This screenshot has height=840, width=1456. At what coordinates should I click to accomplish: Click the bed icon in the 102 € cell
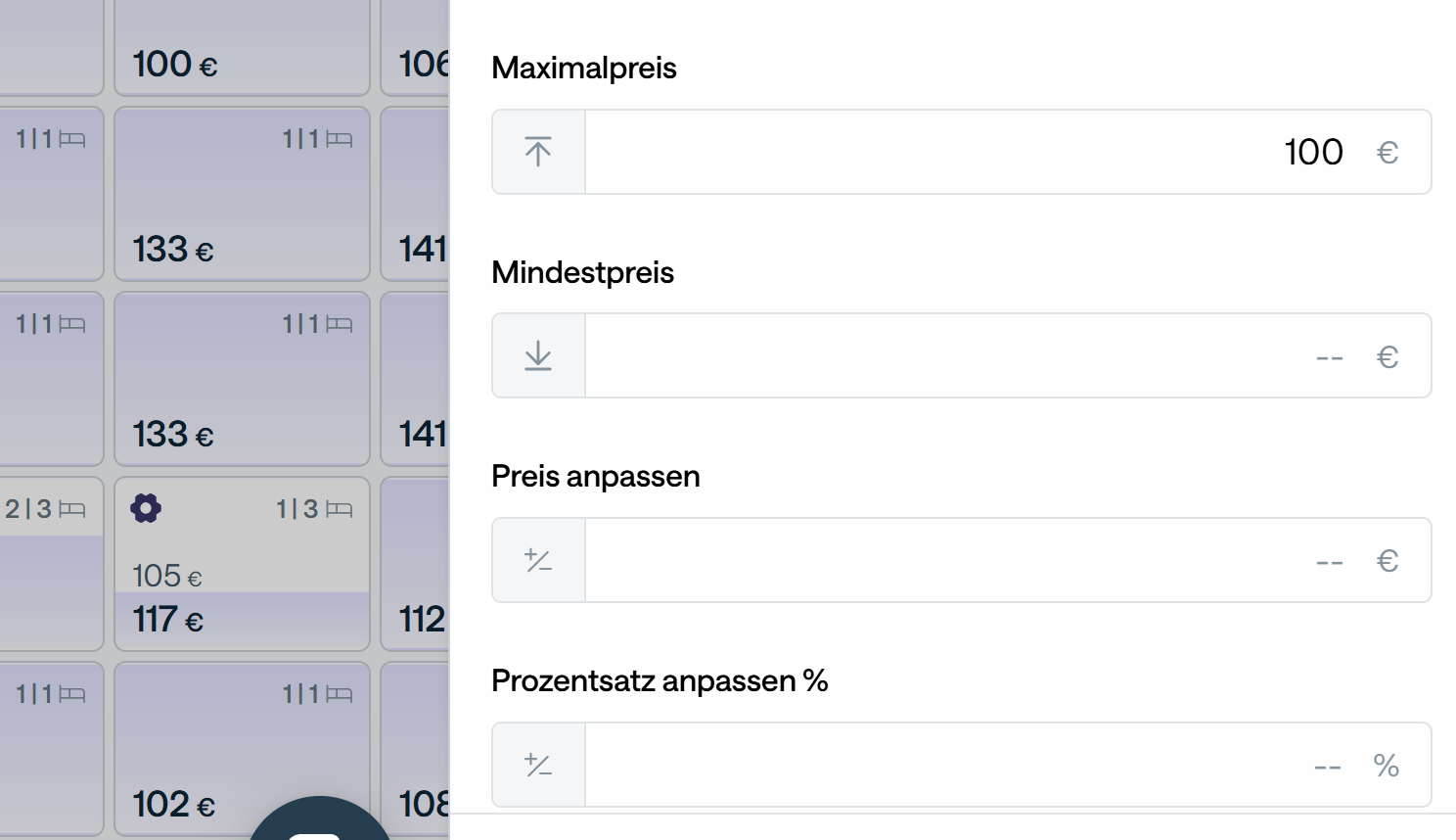click(339, 694)
